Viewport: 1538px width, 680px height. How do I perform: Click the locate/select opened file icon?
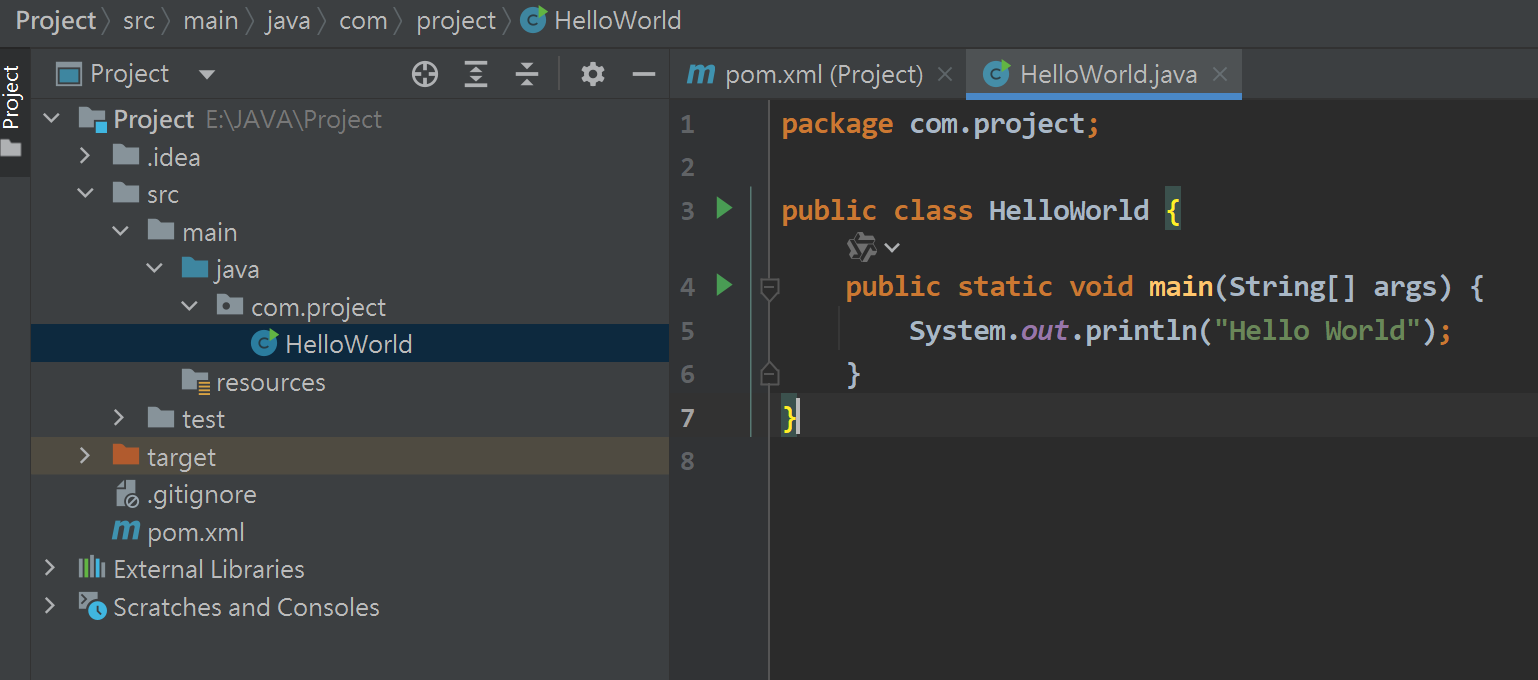[425, 74]
